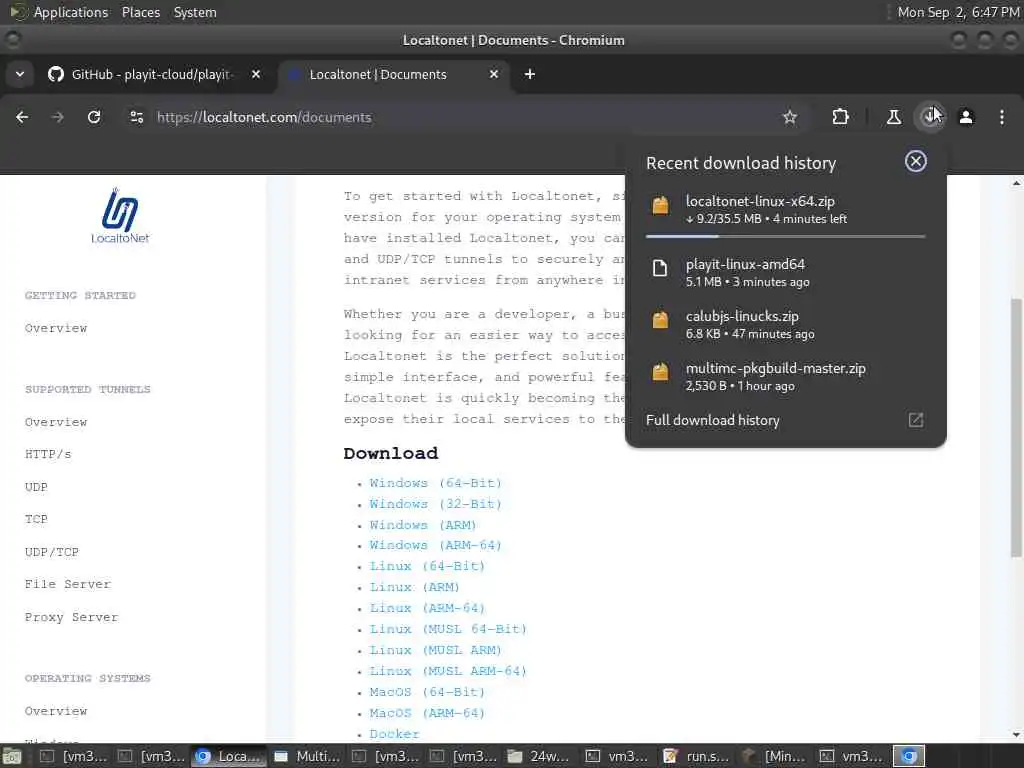Open calubjs-linucks.zip download entry
The width and height of the screenshot is (1024, 768).
(x=785, y=325)
